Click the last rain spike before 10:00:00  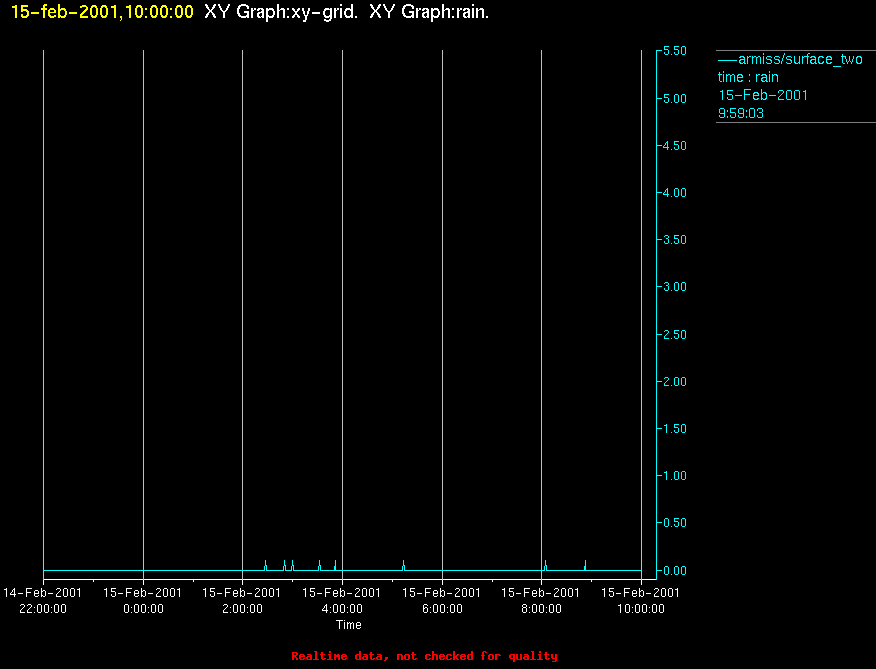[585, 565]
